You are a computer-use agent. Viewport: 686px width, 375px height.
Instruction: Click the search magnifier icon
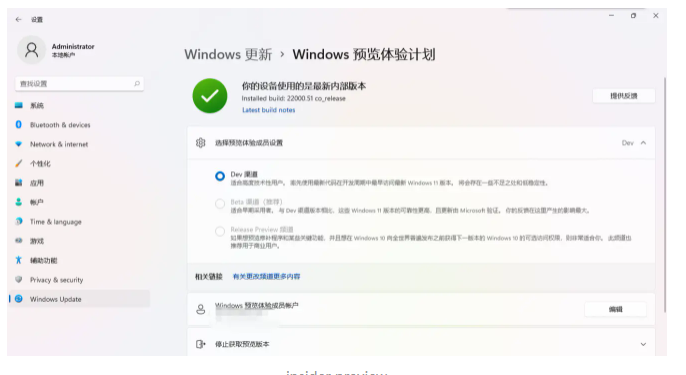pyautogui.click(x=137, y=84)
